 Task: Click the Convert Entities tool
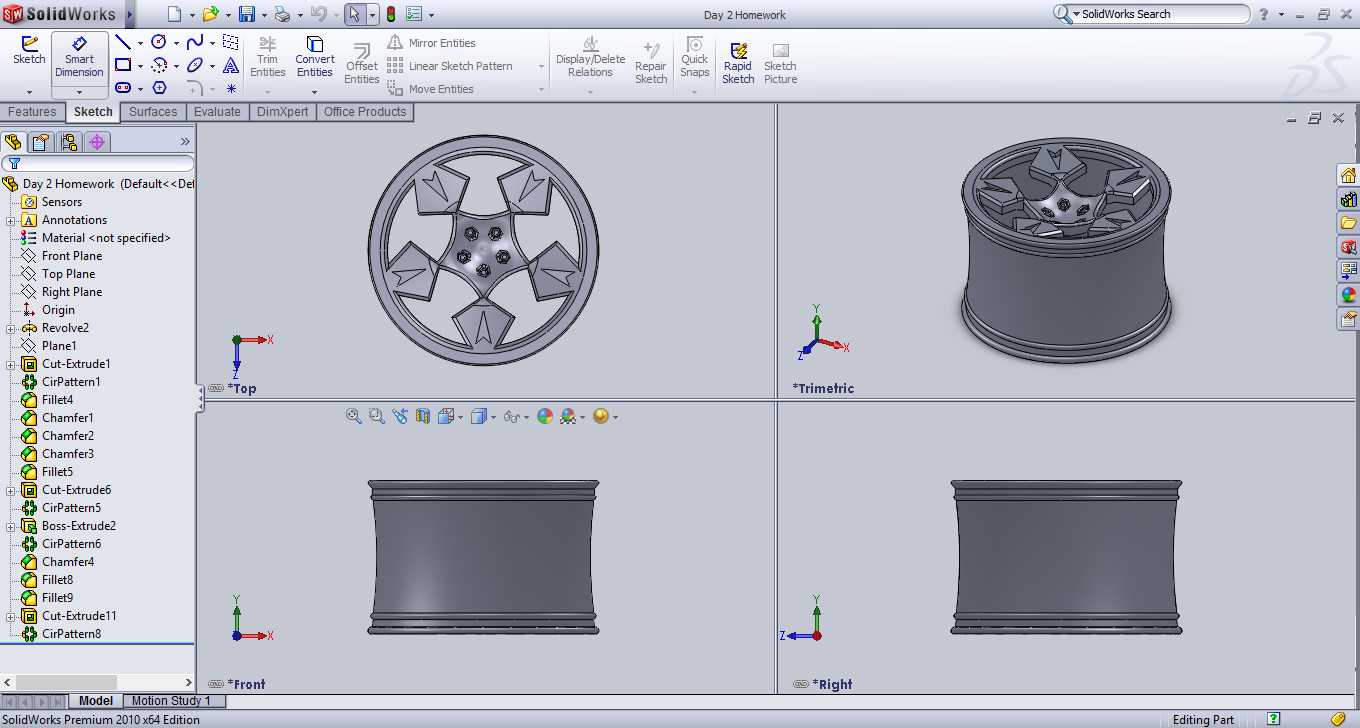coord(314,57)
